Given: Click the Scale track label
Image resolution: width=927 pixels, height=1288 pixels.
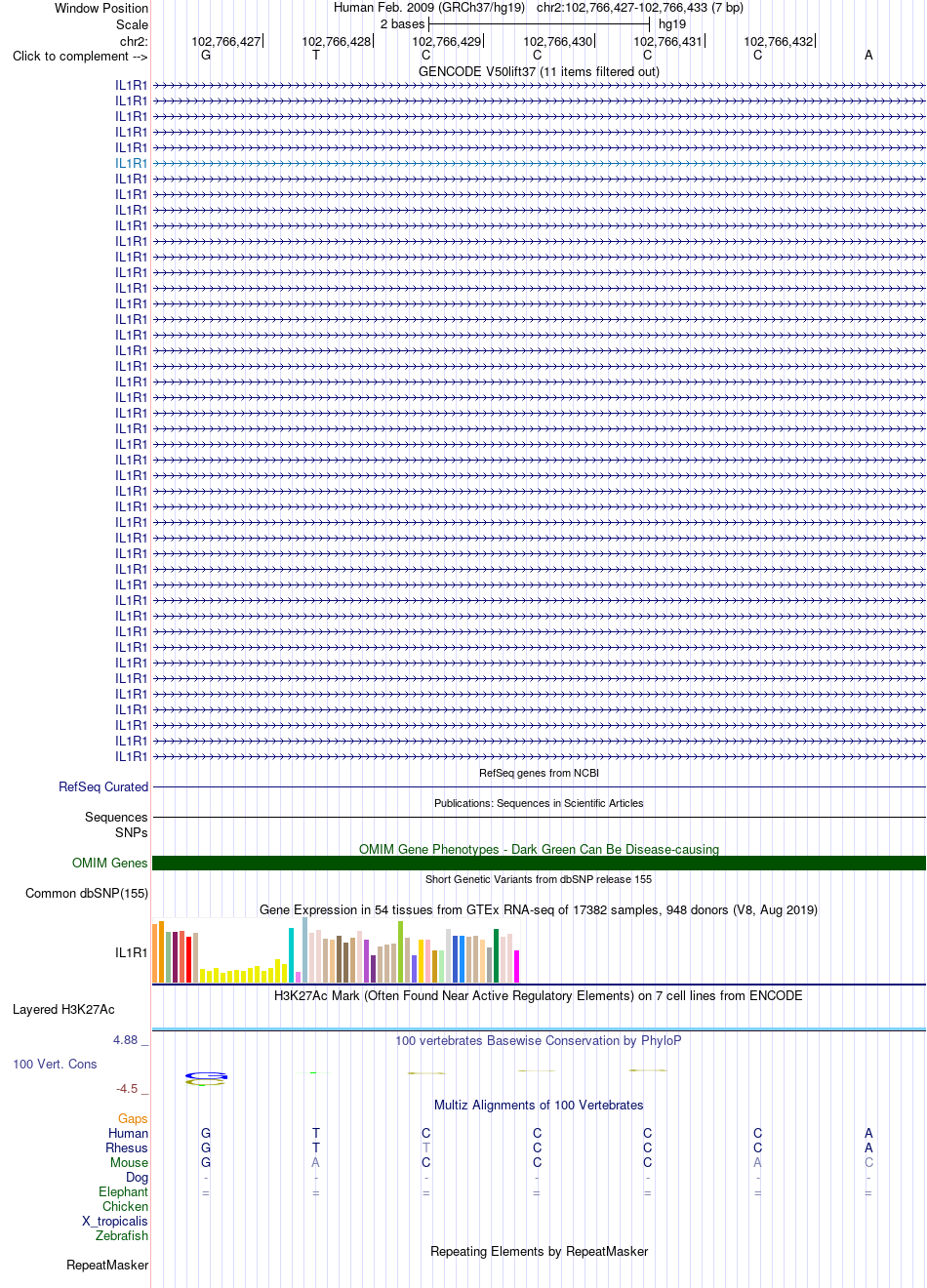Looking at the screenshot, I should click(x=133, y=24).
